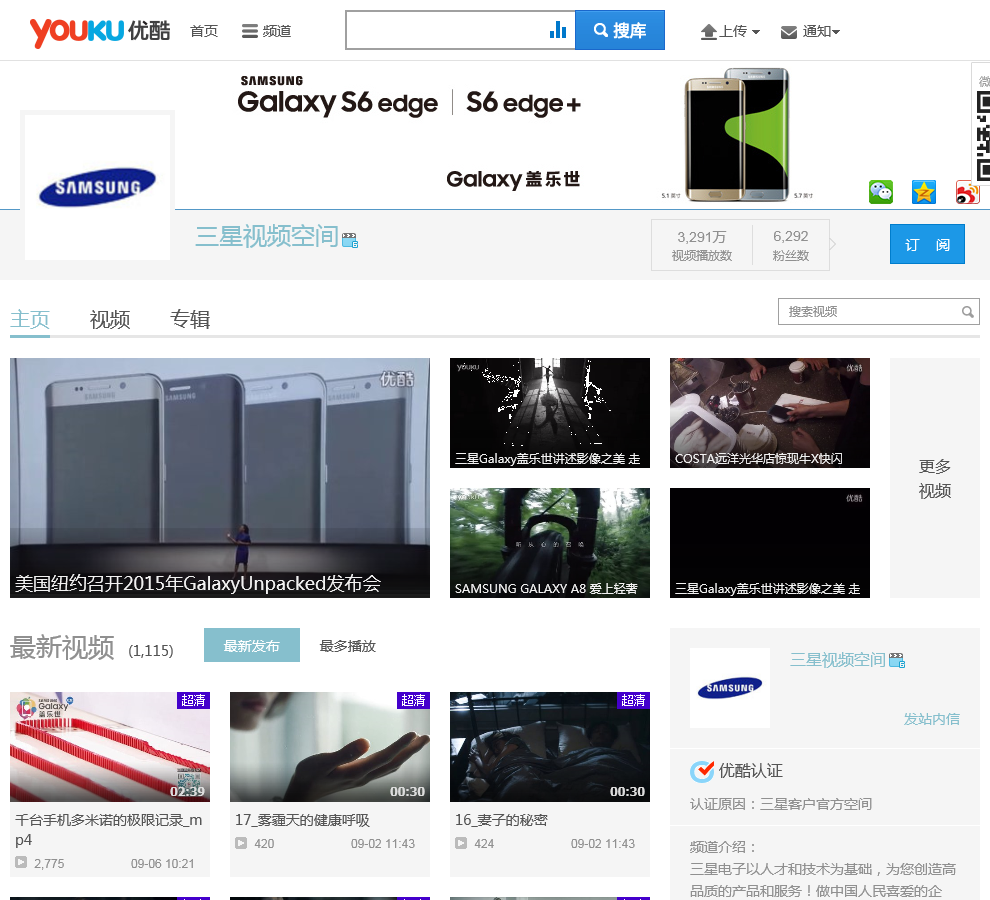The image size is (990, 900).
Task: Click the badge icon beside 三星视频空间 header title
Action: point(350,240)
